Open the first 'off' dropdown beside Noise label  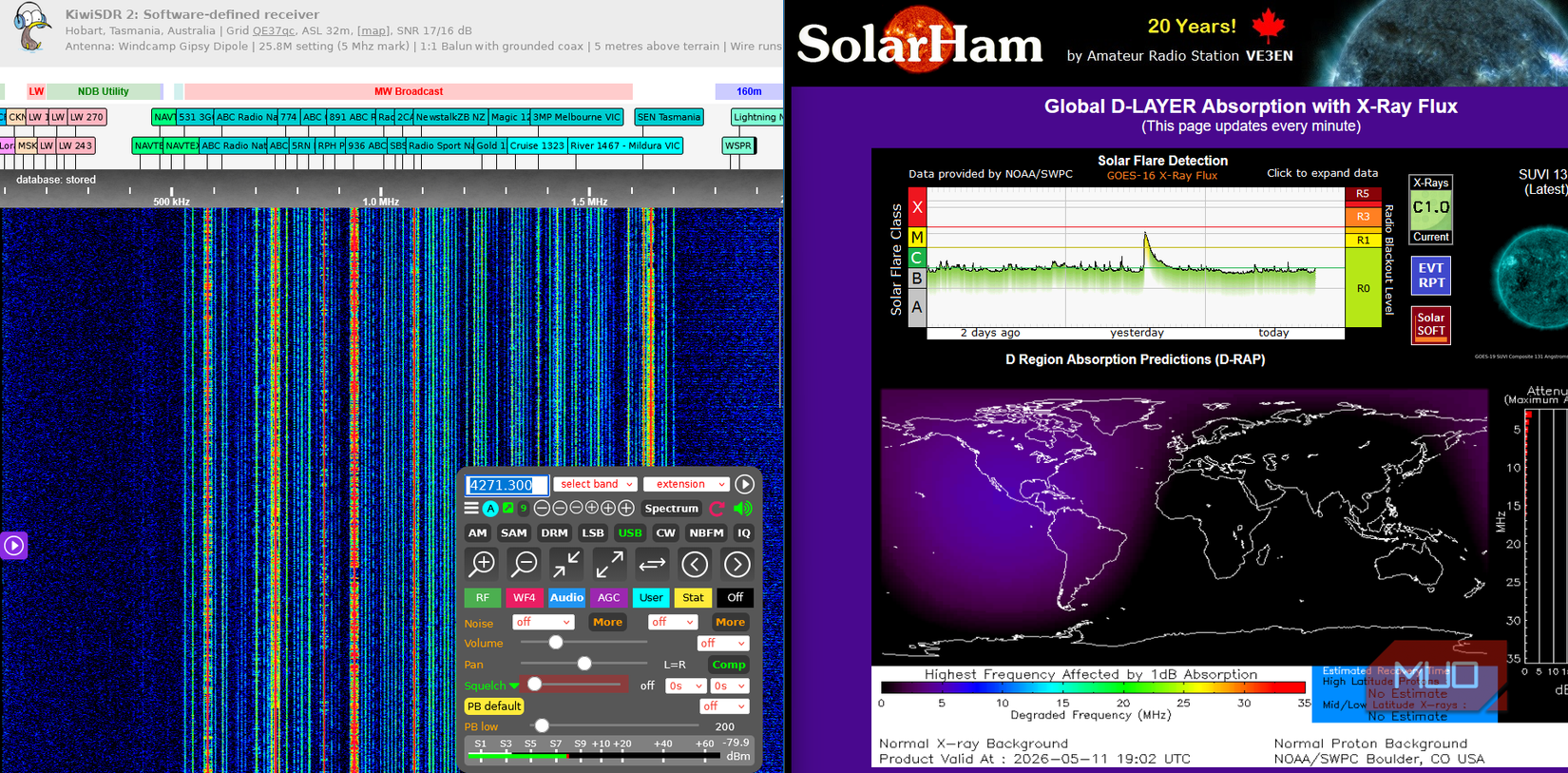(x=543, y=622)
